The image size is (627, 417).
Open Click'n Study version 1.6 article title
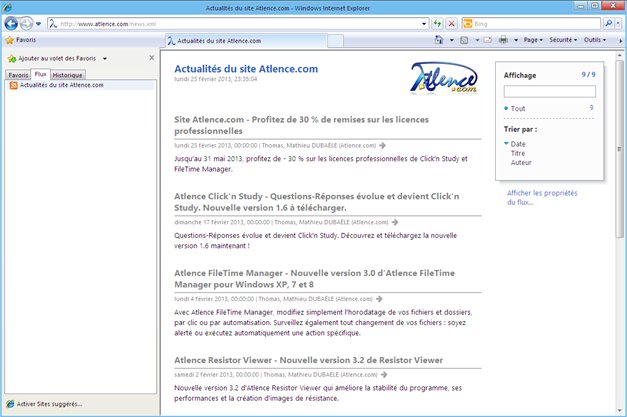click(317, 202)
